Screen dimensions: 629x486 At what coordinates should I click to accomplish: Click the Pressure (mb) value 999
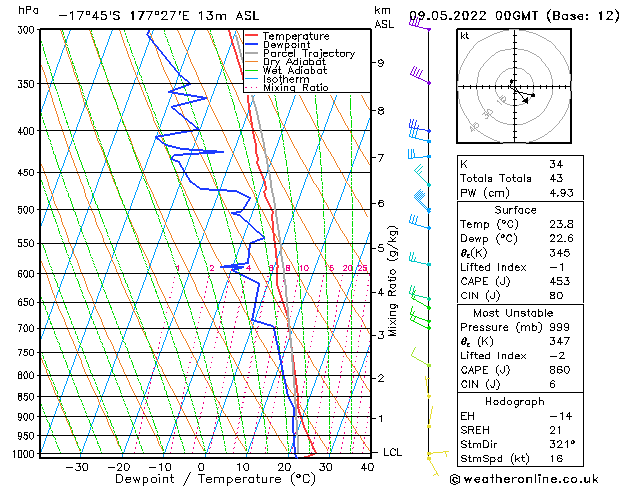click(x=560, y=327)
